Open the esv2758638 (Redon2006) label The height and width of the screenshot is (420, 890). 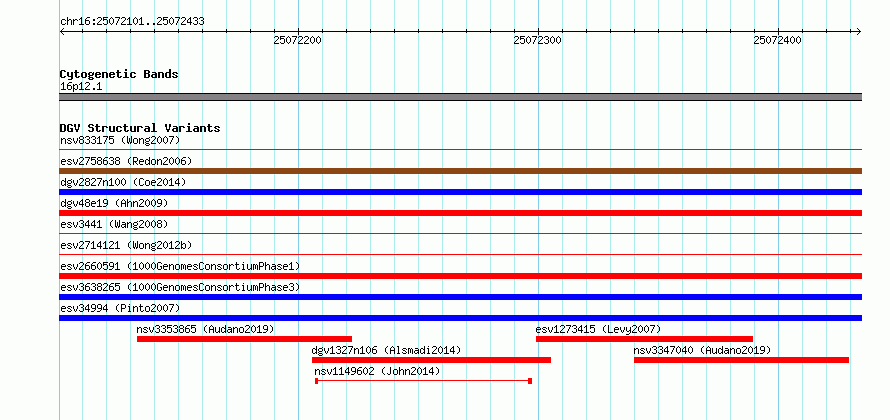pos(126,161)
